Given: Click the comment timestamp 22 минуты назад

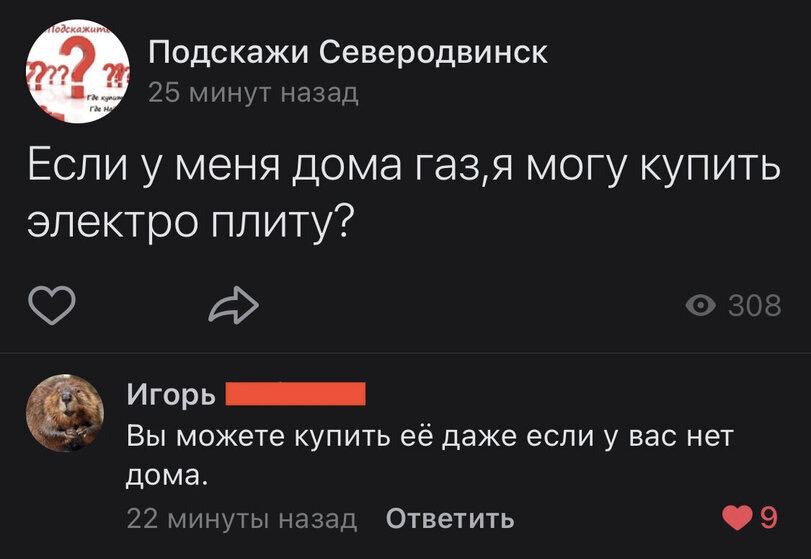Looking at the screenshot, I should 241,518.
